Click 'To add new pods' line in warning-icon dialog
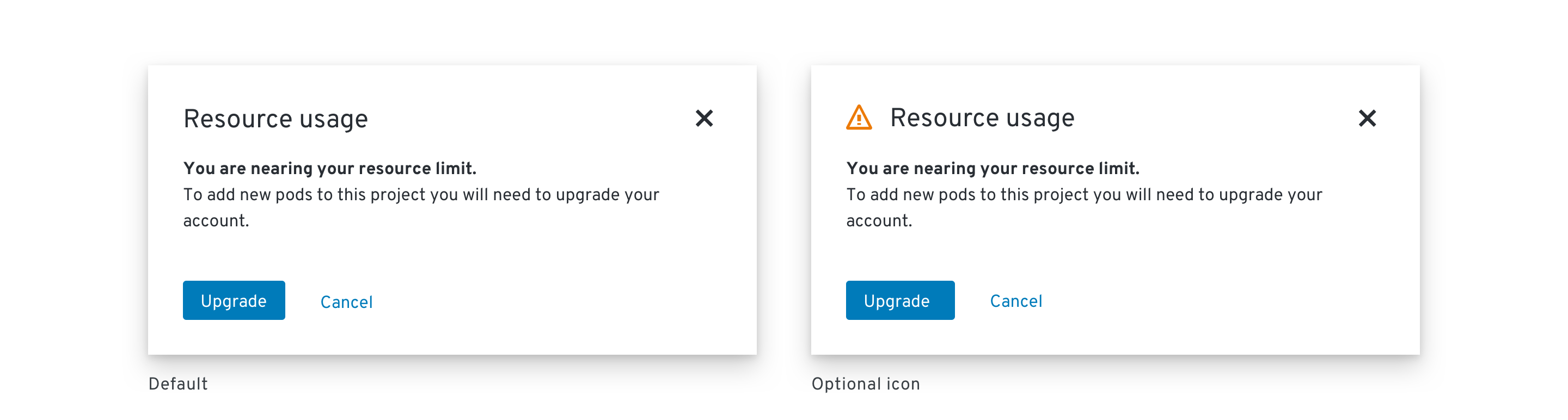The height and width of the screenshot is (420, 1568). coord(1084,195)
